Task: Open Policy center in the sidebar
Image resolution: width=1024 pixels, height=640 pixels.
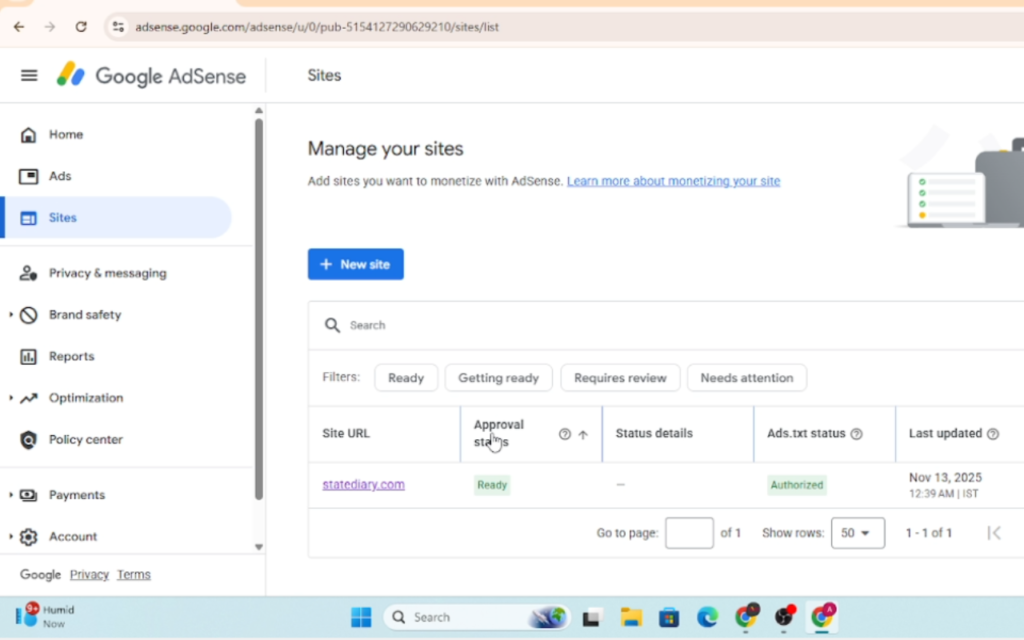Action: point(85,440)
